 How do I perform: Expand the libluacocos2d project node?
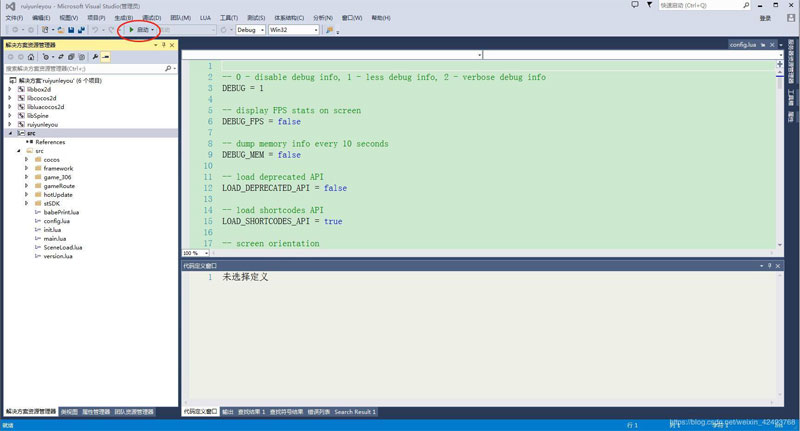pos(10,107)
